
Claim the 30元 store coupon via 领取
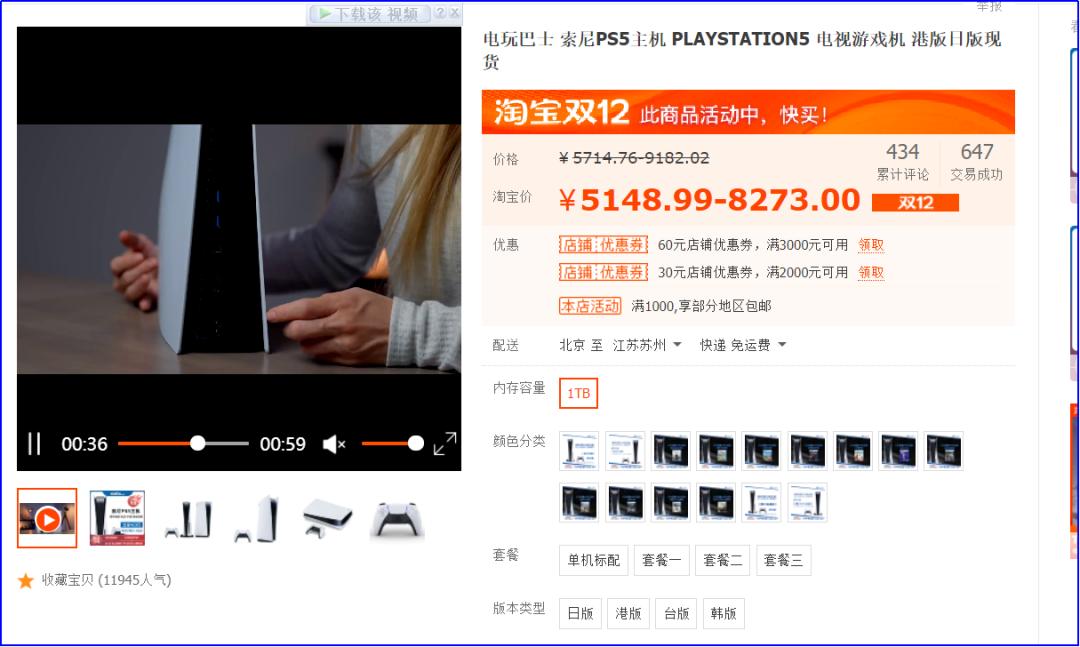point(871,273)
